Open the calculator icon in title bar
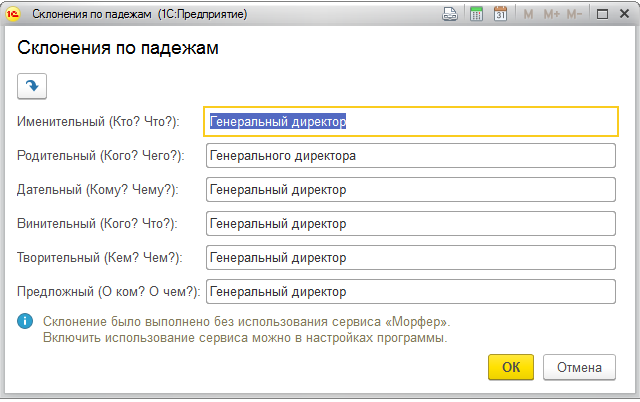Screen dimensions: 640x402 (x=476, y=14)
